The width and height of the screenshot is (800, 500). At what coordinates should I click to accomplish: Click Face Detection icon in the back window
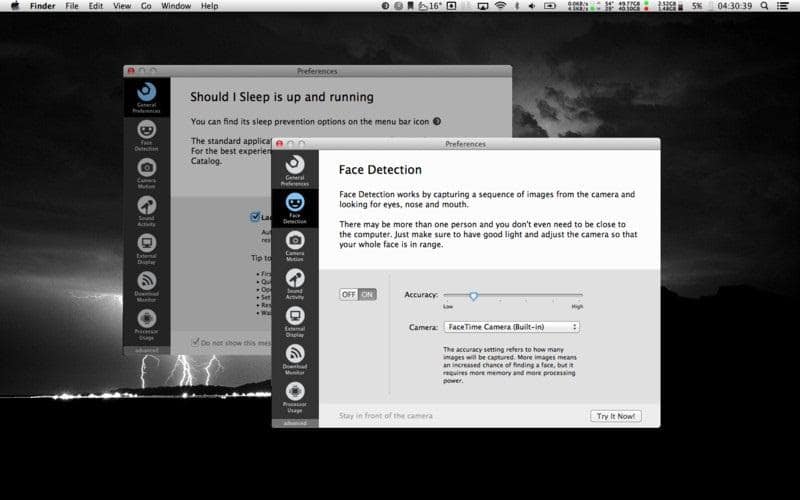click(147, 133)
